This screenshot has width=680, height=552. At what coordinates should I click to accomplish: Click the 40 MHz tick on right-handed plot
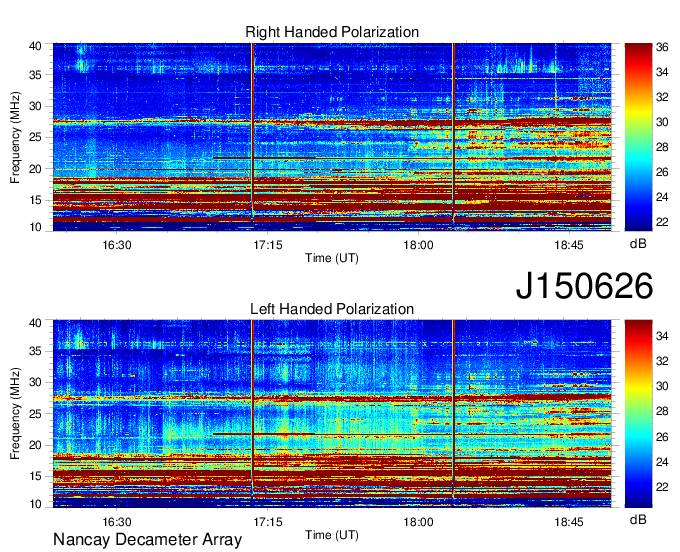click(x=35, y=46)
